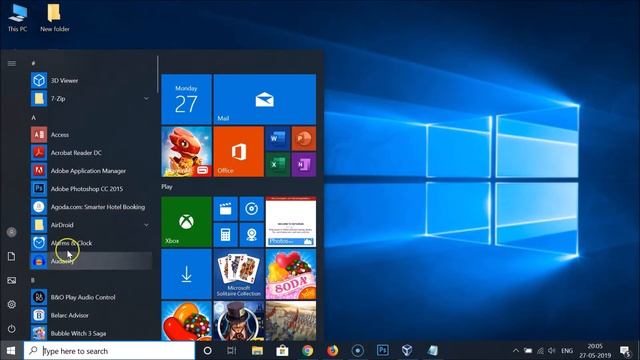The image size is (640, 360).
Task: Launch Adobe Photoshop CC 2015 from list
Action: click(x=91, y=189)
